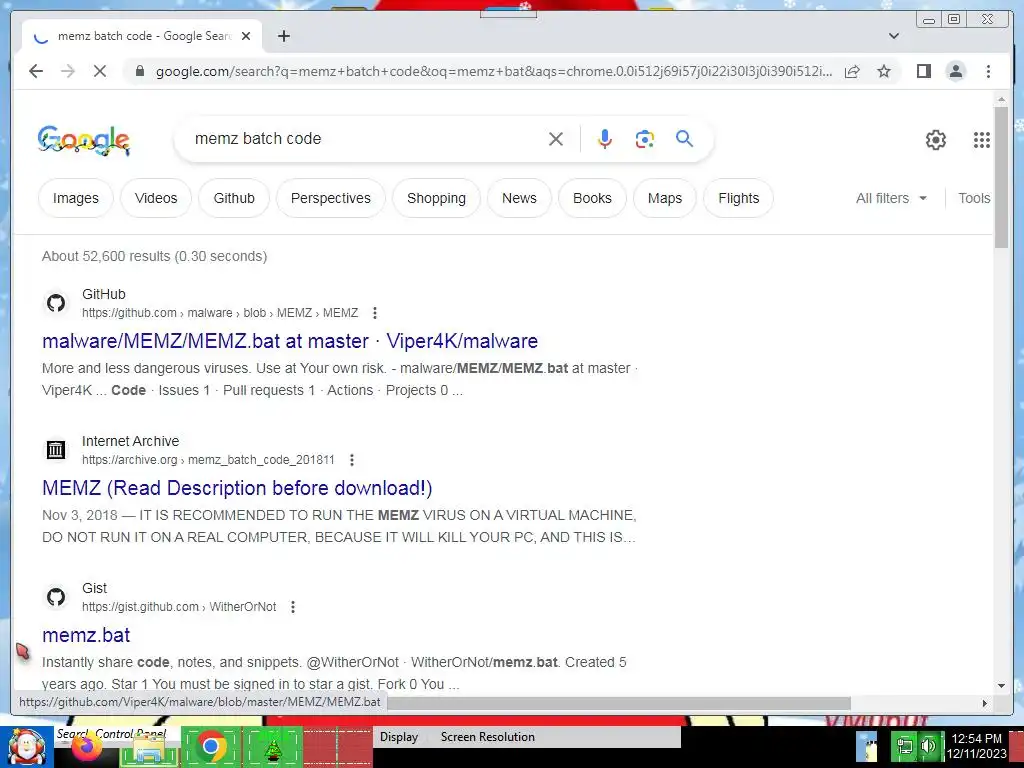The width and height of the screenshot is (1024, 768).
Task: Open the network tray icon
Action: coord(904,746)
